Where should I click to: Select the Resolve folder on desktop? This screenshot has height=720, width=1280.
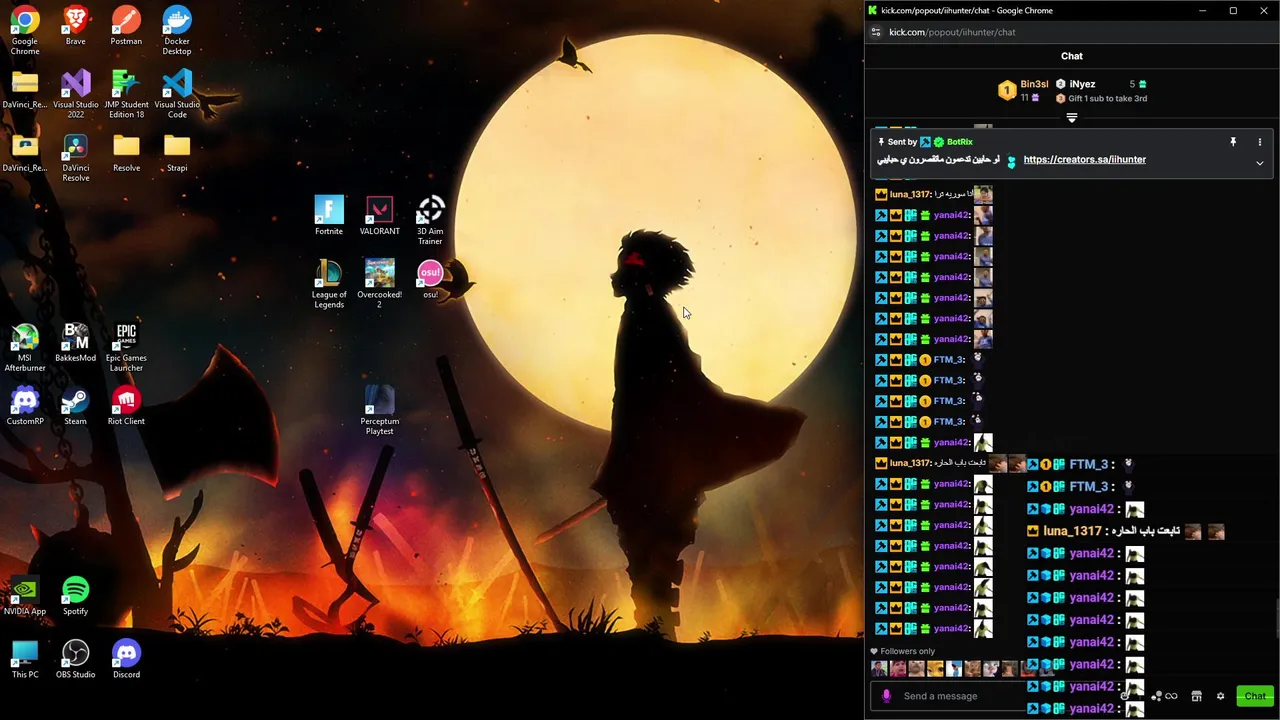(126, 152)
